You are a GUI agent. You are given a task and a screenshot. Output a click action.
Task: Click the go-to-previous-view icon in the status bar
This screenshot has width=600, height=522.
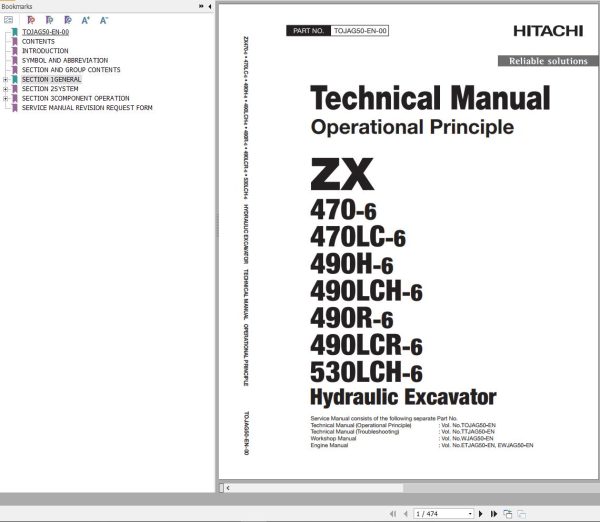coord(508,514)
